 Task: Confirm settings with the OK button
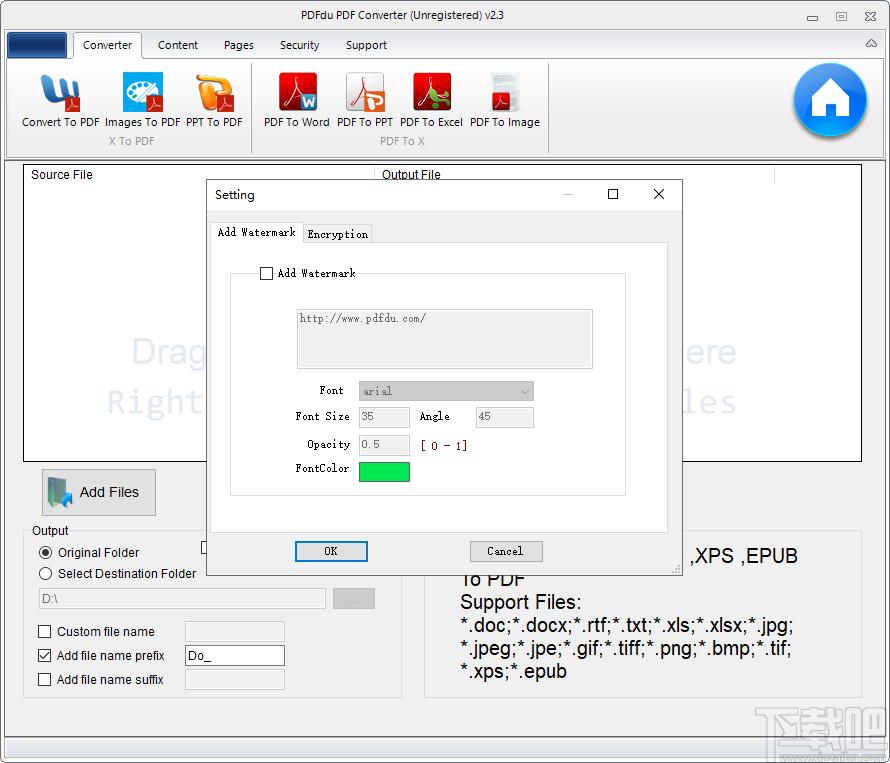[x=331, y=551]
